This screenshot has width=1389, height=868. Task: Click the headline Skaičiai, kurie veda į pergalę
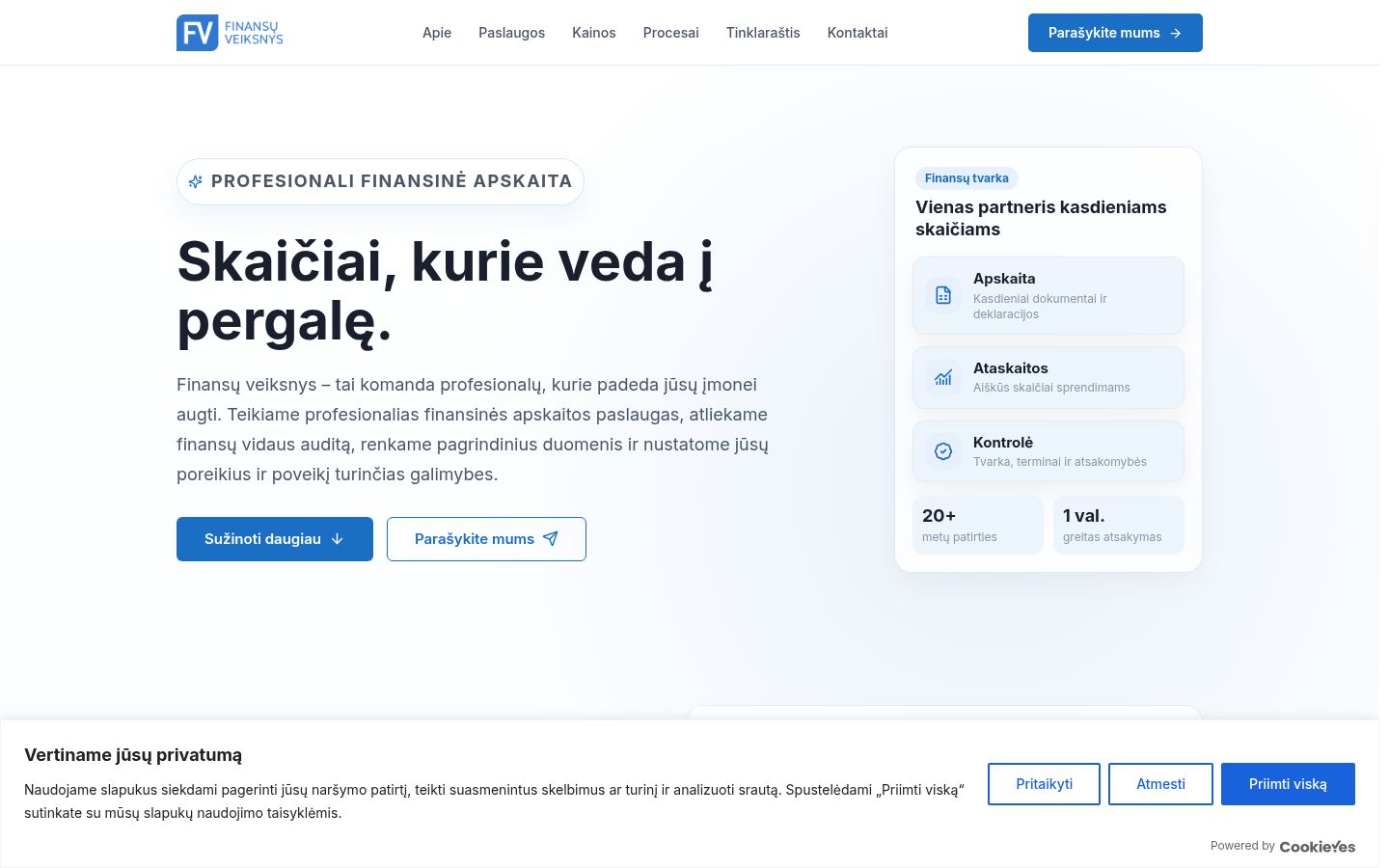[x=446, y=291]
